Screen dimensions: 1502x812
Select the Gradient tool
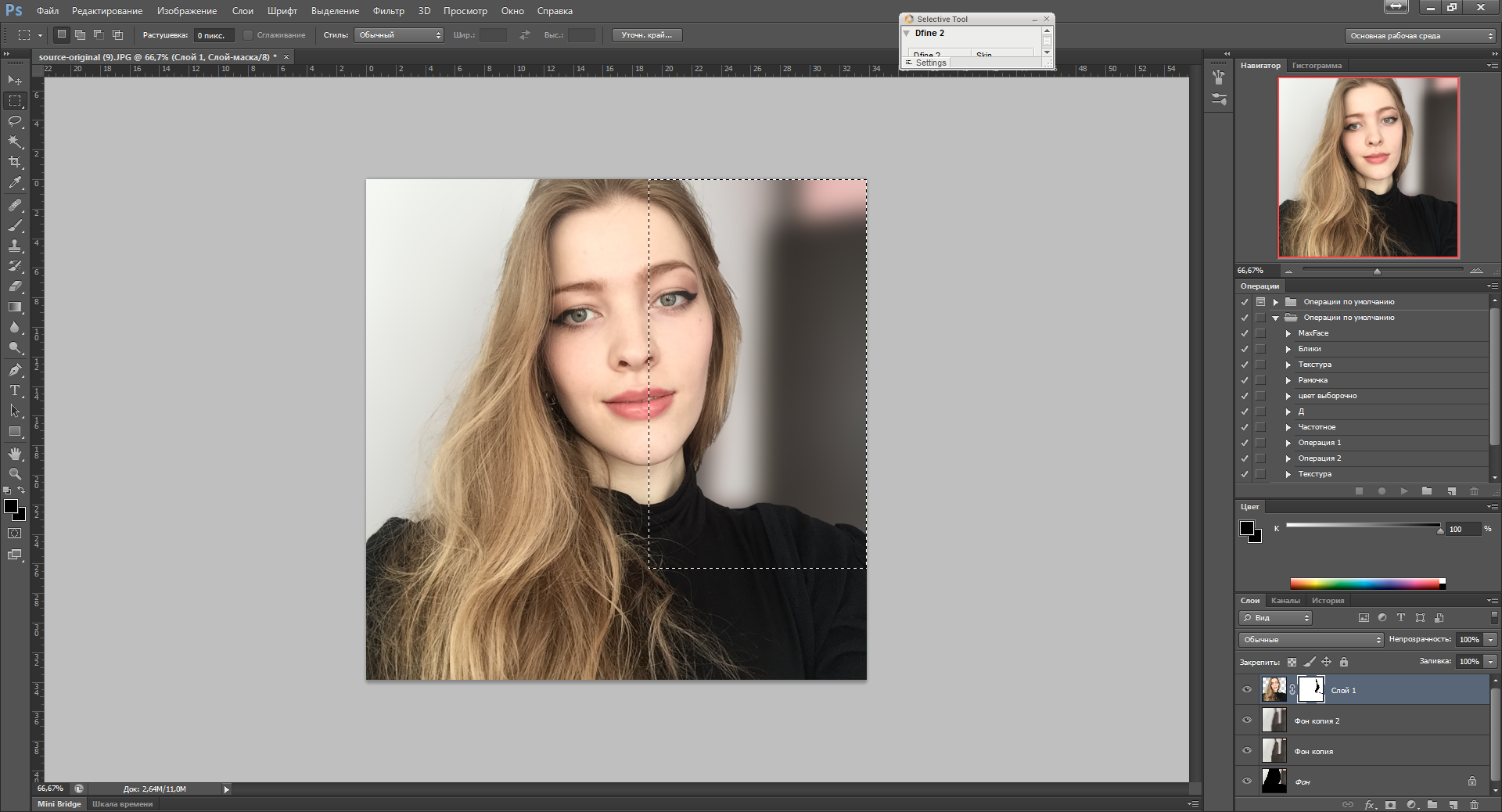point(15,307)
